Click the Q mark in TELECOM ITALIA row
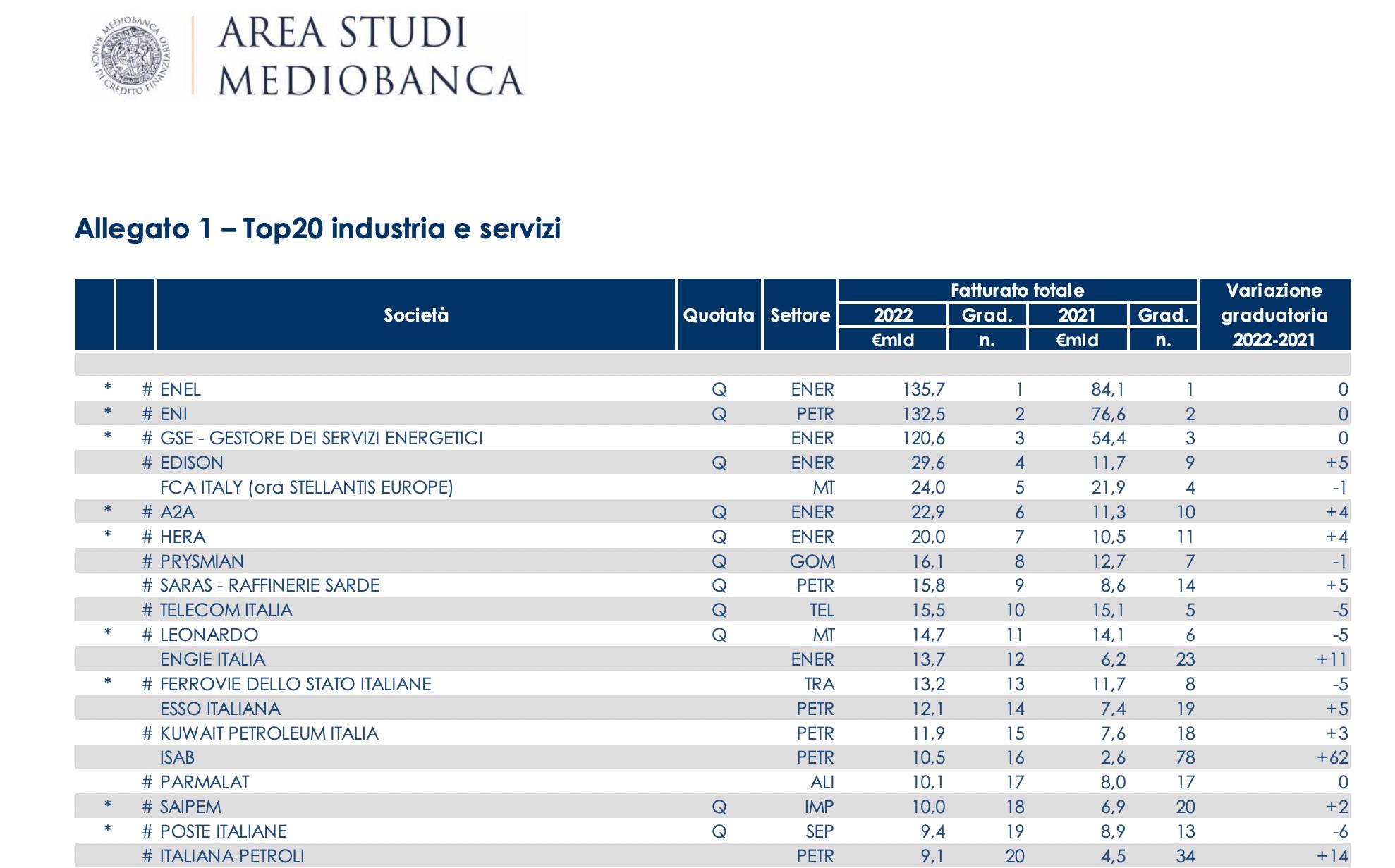Screen dimensions: 1395x868 [x=719, y=610]
